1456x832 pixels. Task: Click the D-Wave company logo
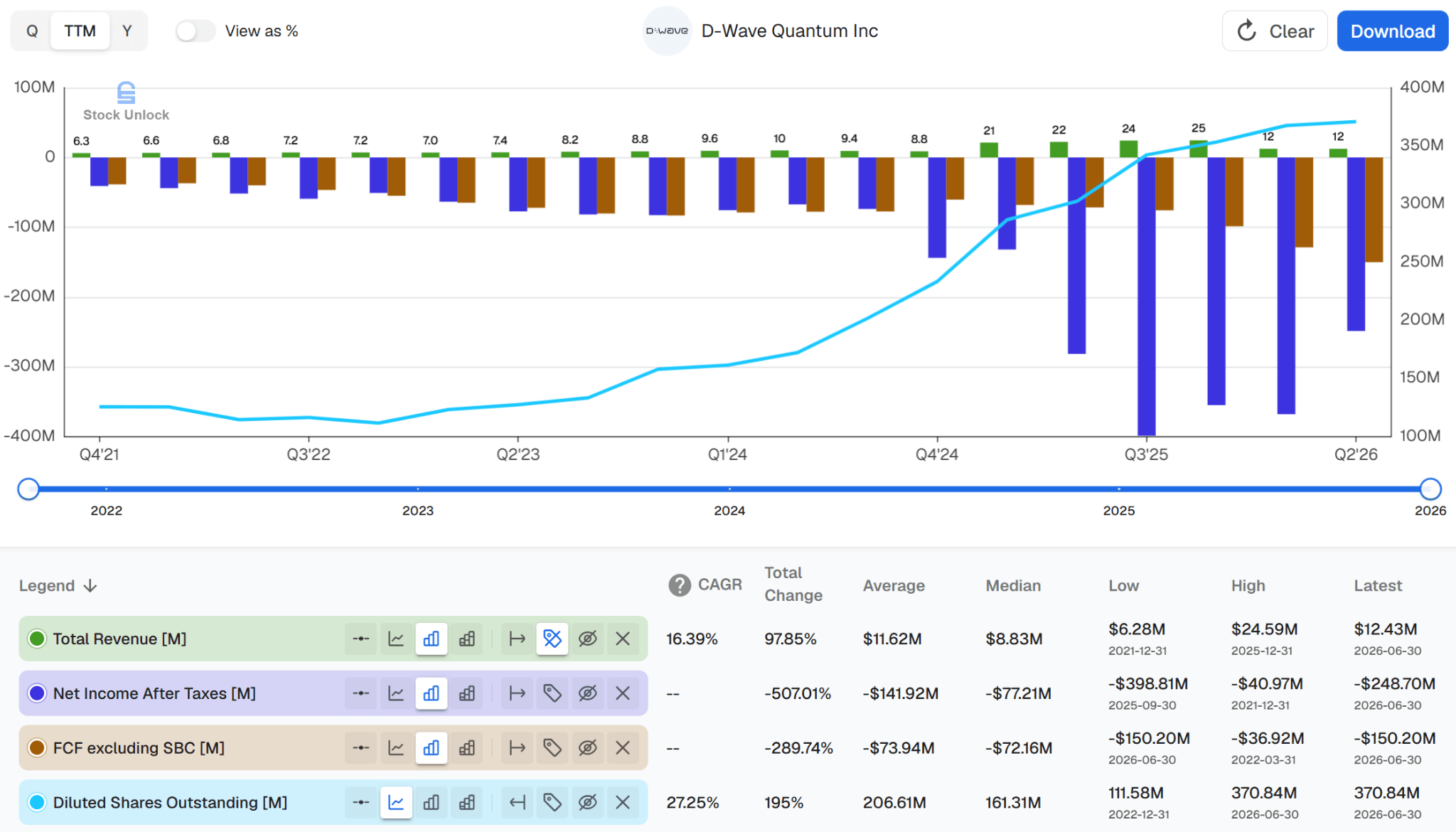667,31
